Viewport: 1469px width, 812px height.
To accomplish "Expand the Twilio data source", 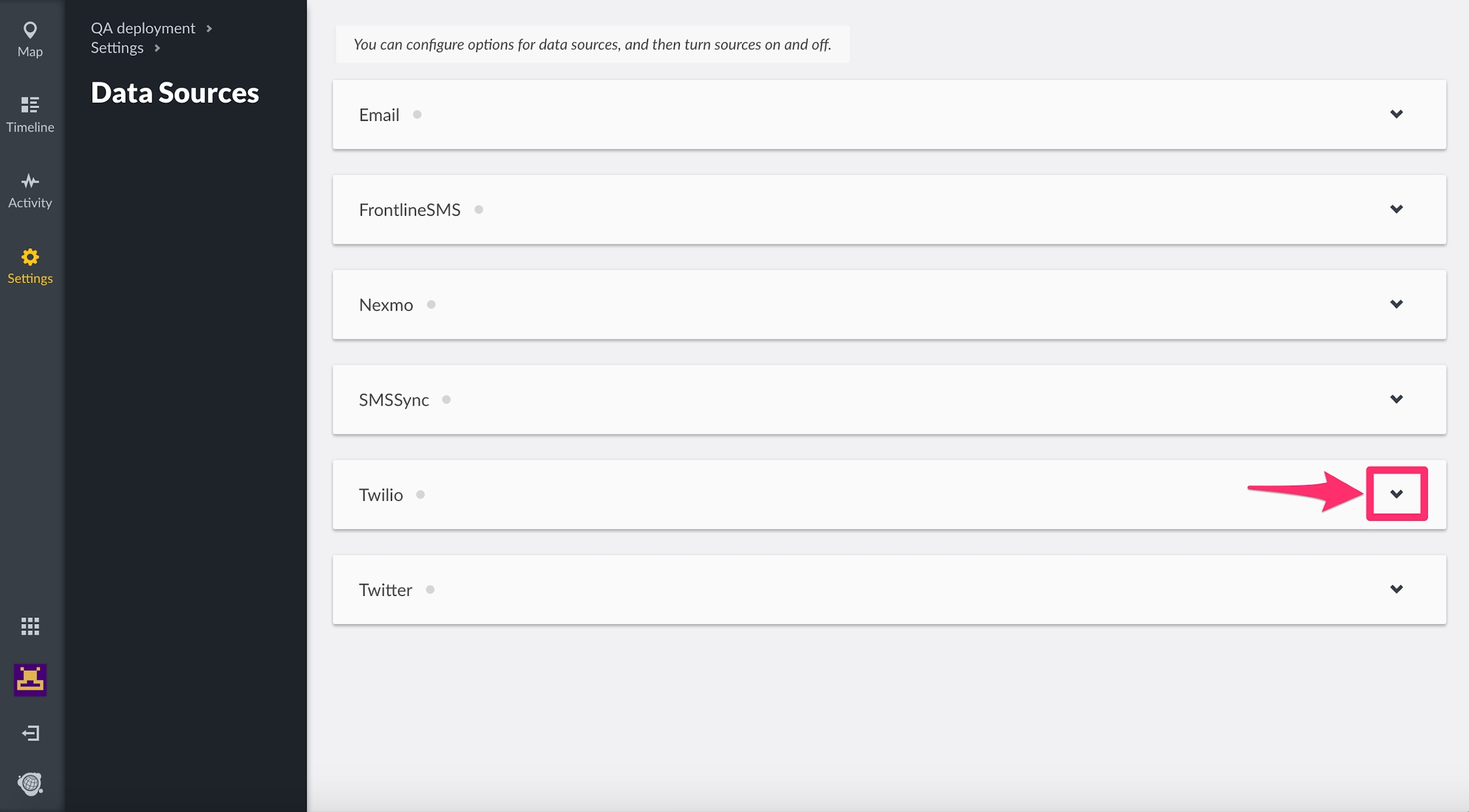I will pos(1396,494).
